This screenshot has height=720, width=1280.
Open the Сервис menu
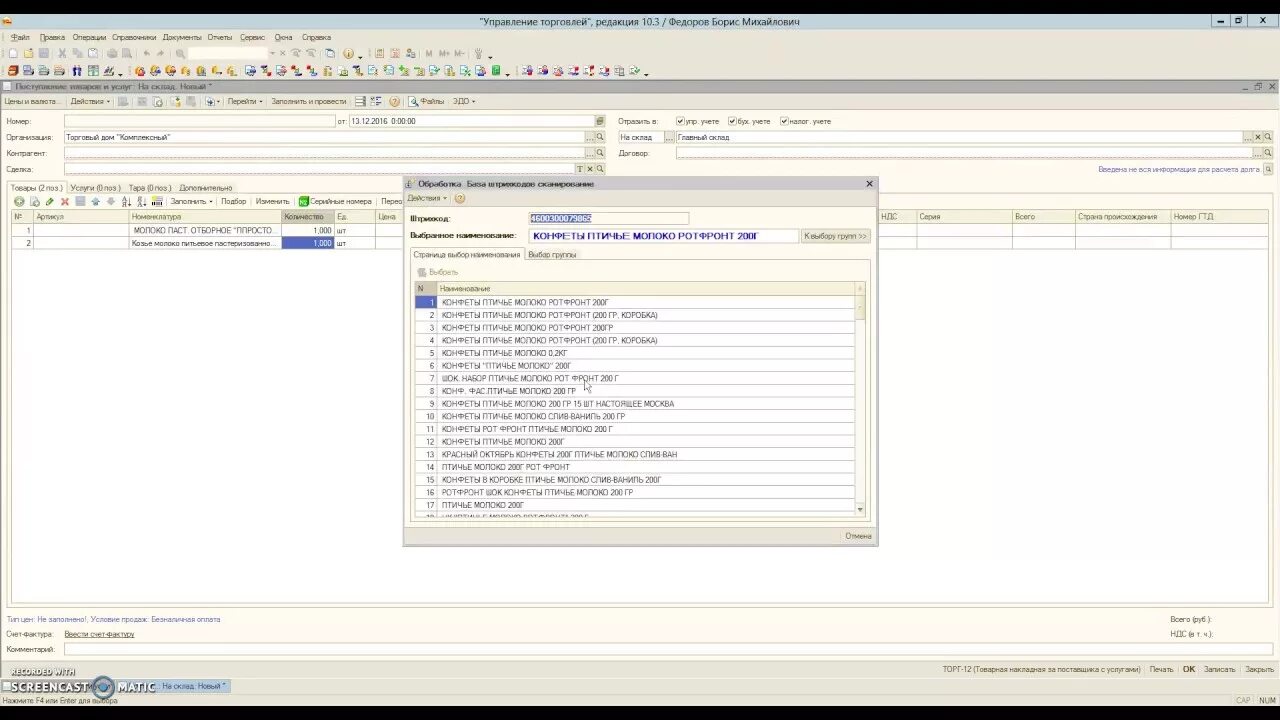[x=252, y=37]
